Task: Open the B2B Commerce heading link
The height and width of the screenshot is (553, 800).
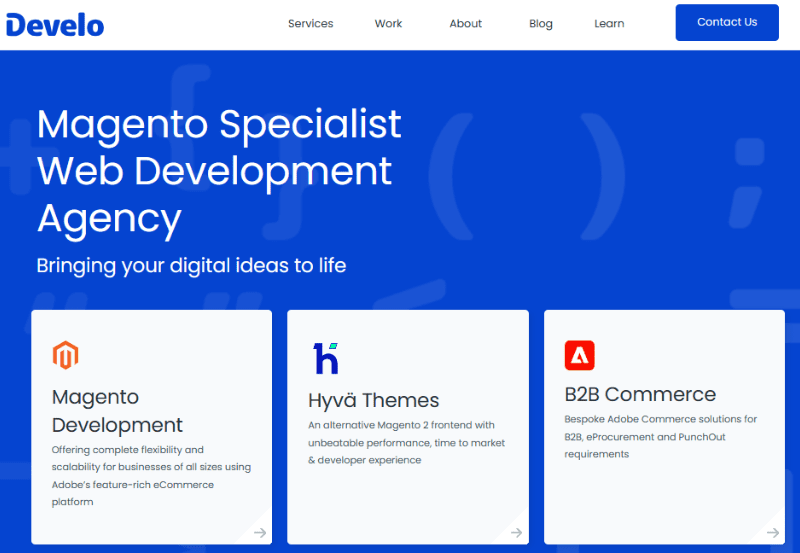Action: [640, 394]
